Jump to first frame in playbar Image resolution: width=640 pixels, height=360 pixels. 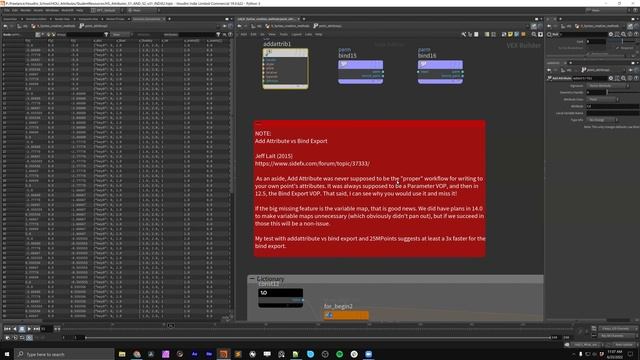click(x=7, y=329)
